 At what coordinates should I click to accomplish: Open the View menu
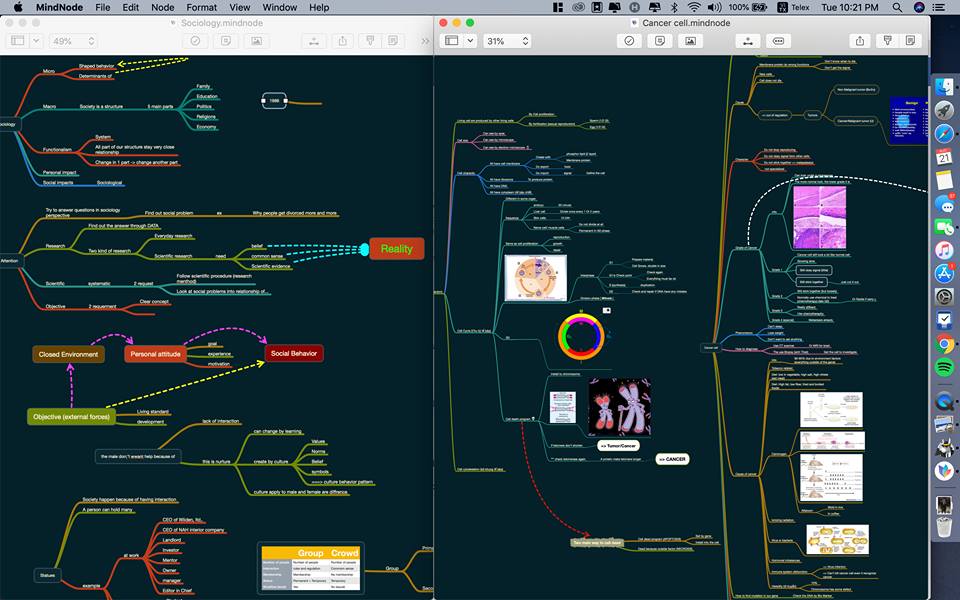click(x=239, y=7)
